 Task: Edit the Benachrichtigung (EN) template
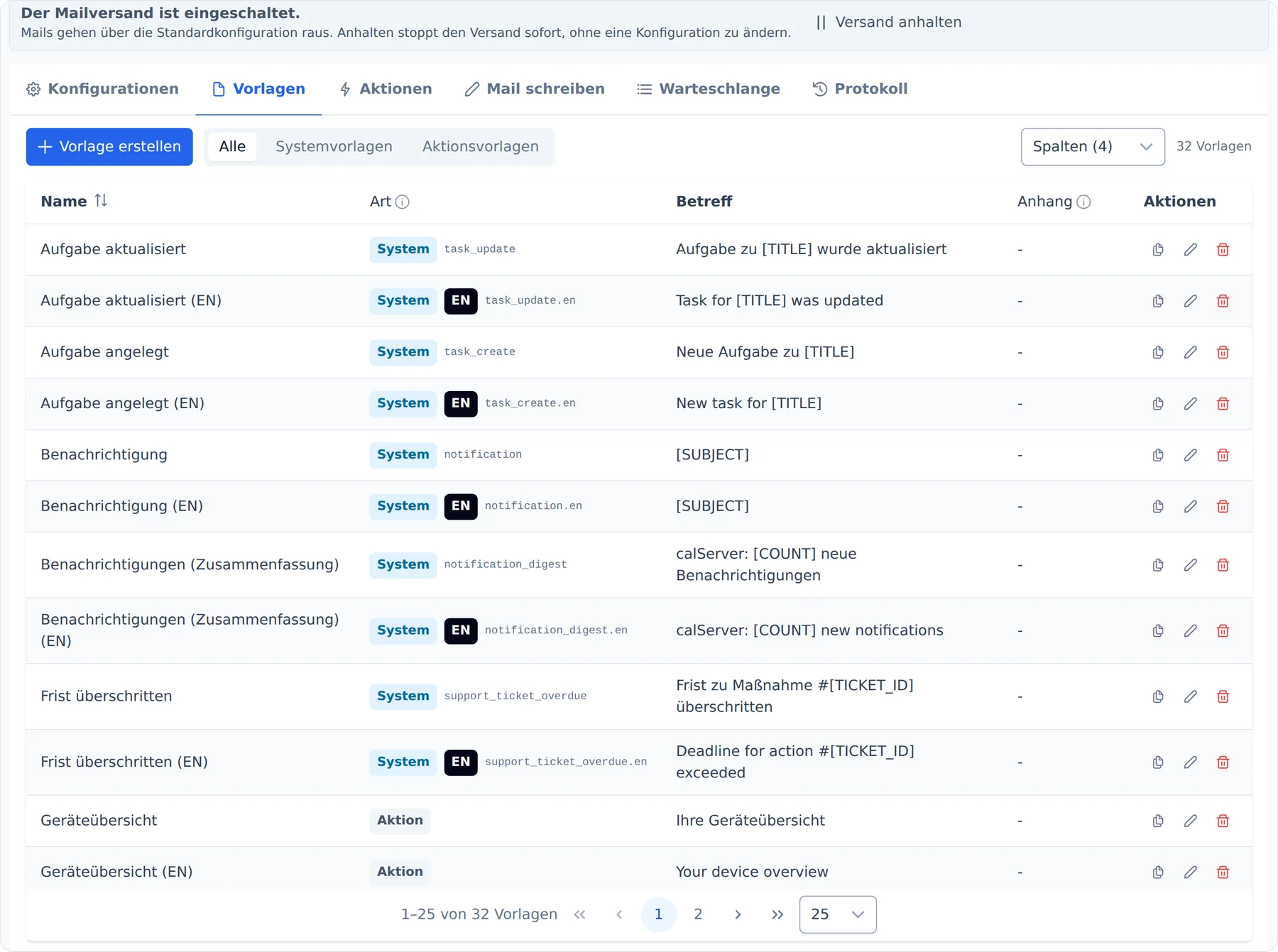1191,506
